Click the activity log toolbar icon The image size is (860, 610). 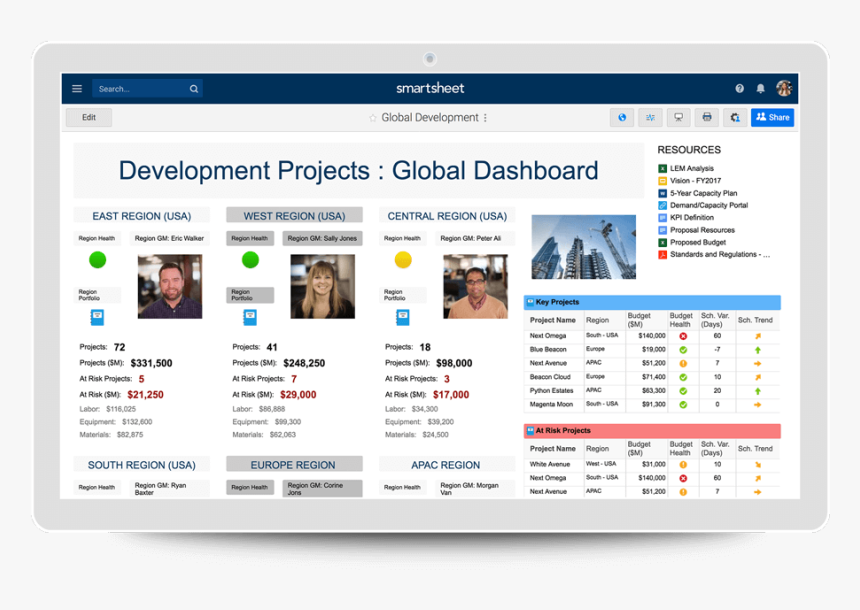[x=650, y=117]
